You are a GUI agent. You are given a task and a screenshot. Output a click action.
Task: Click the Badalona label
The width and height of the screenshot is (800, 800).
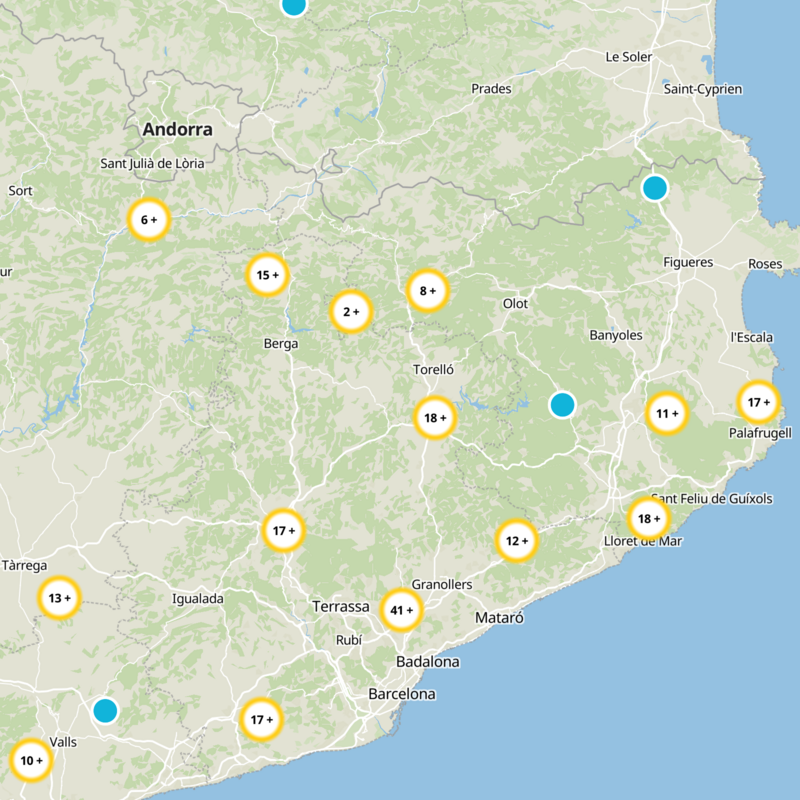[x=428, y=662]
